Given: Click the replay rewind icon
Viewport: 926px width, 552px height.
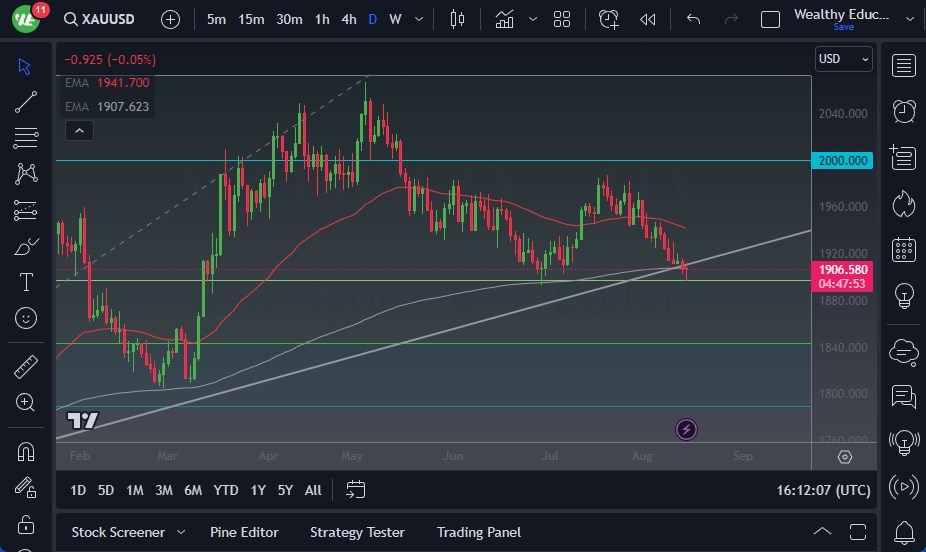Looking at the screenshot, I should tap(648, 19).
